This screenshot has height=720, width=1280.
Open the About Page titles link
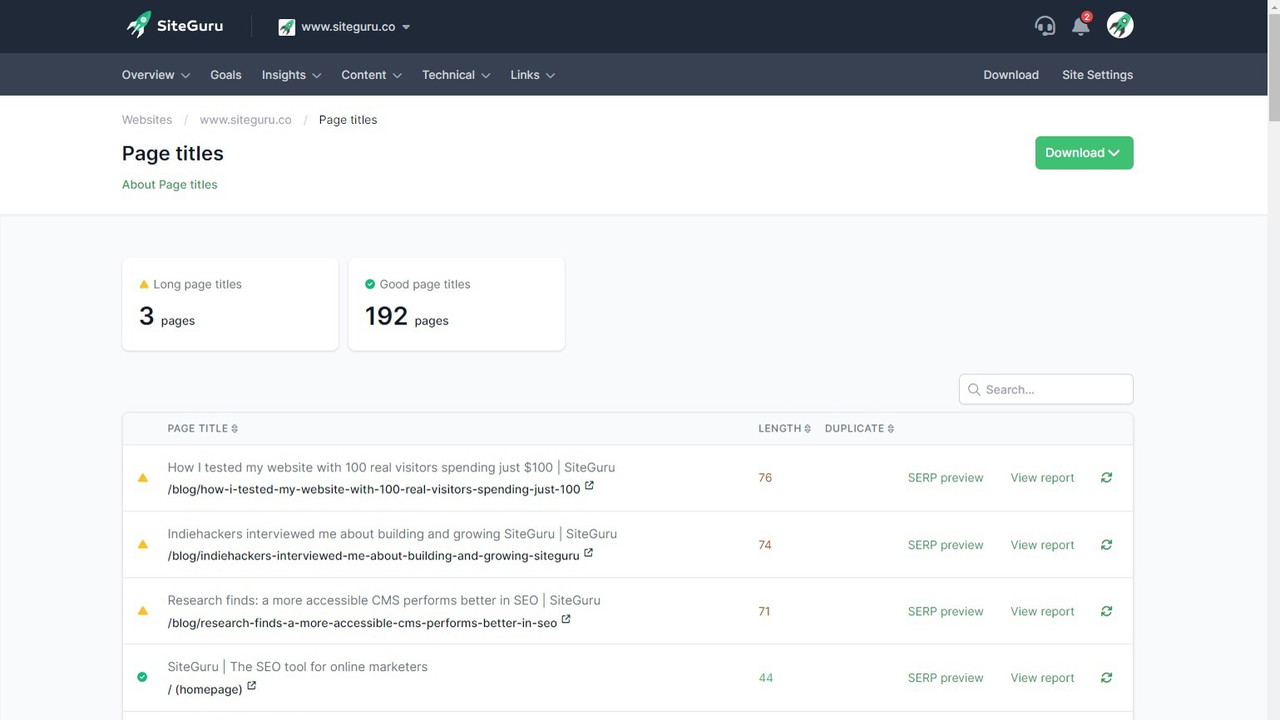click(x=169, y=184)
